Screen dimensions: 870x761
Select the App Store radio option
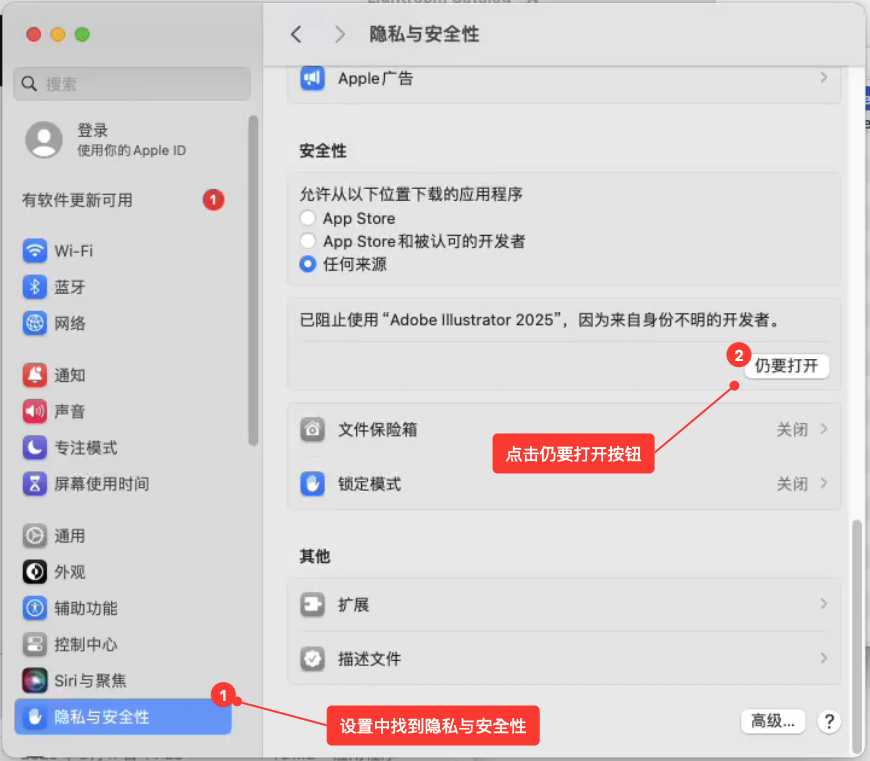click(x=308, y=218)
